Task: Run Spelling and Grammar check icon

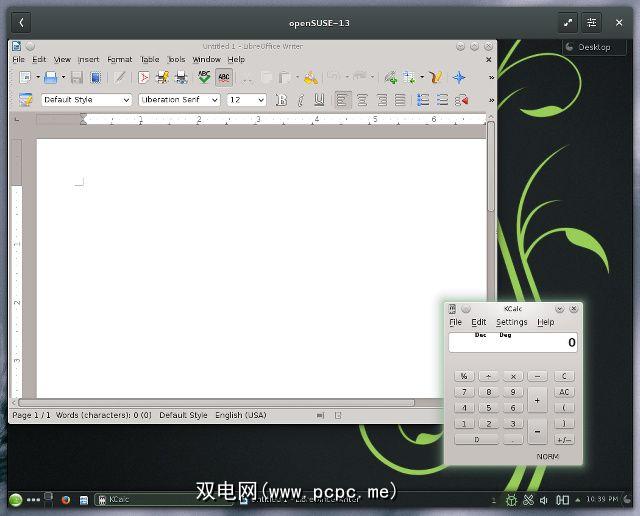Action: [204, 77]
